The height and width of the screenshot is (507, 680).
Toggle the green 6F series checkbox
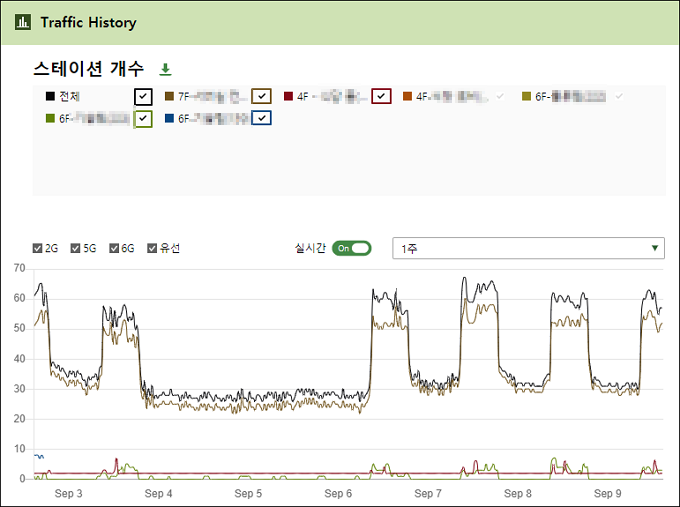point(143,118)
